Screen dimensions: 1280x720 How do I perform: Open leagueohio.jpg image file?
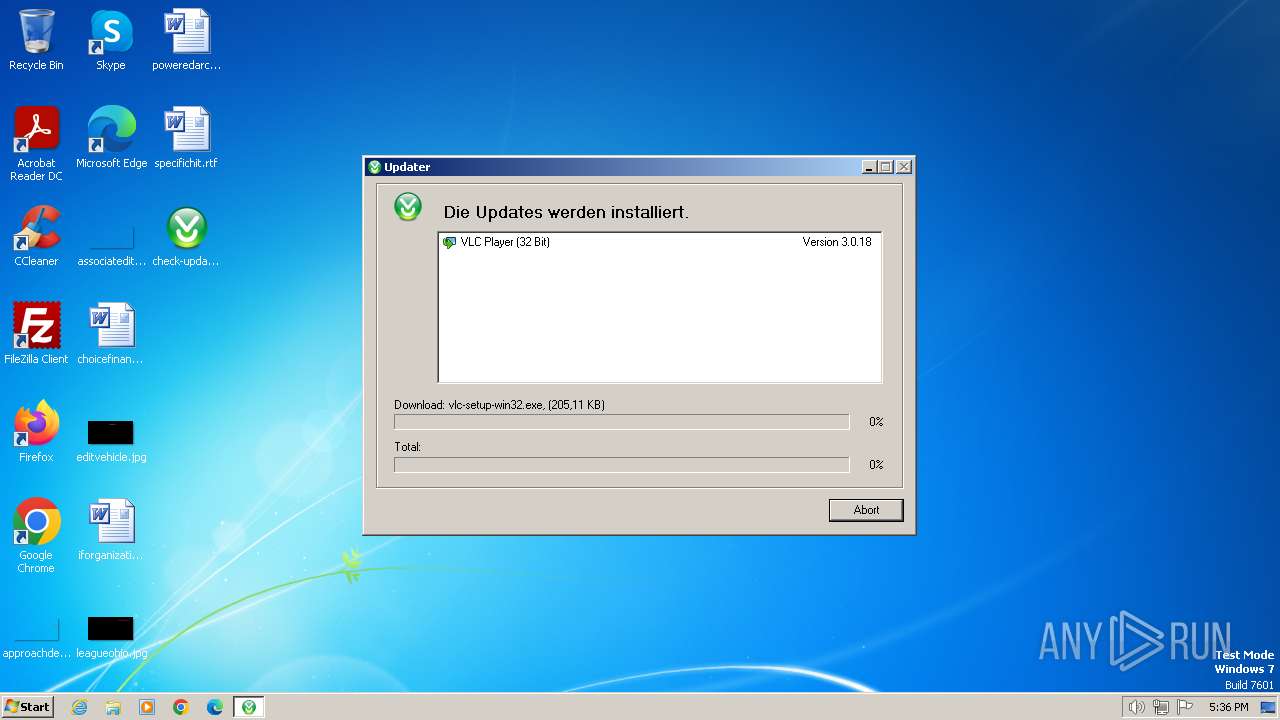(111, 638)
